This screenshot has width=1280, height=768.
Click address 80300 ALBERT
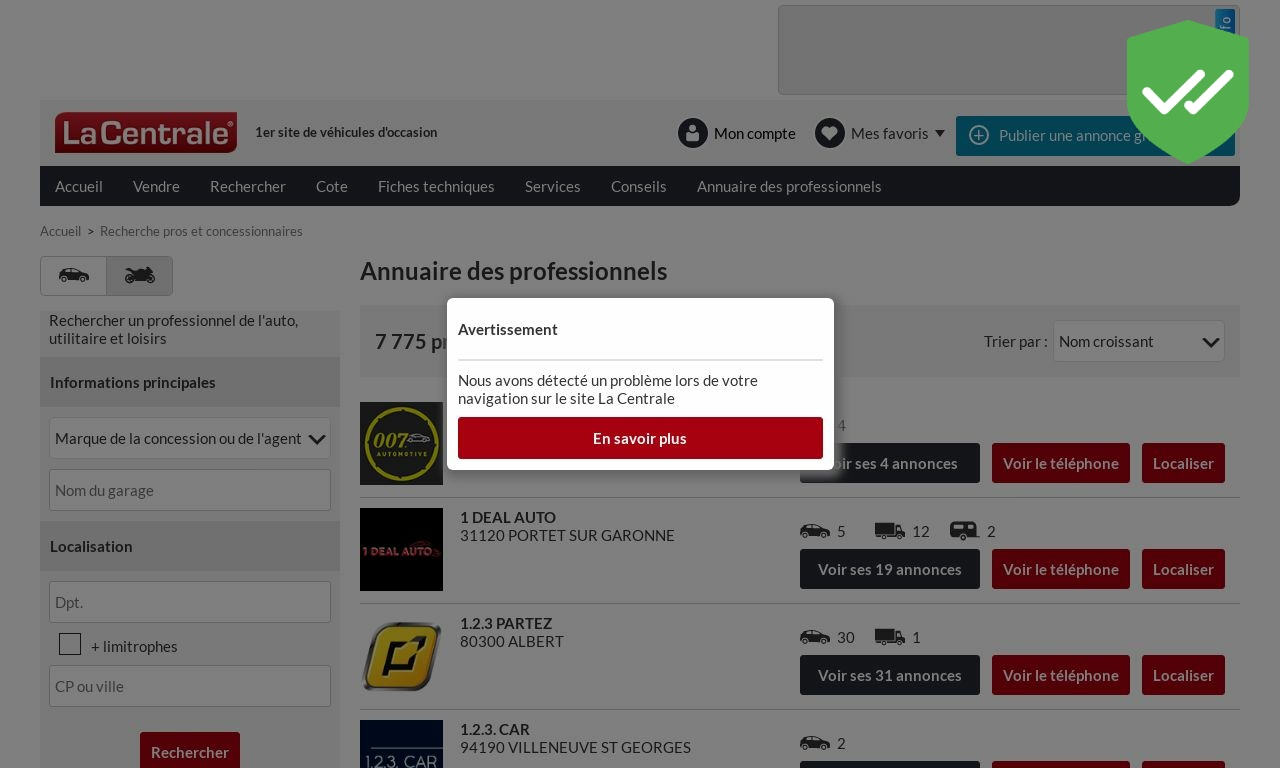(x=512, y=641)
